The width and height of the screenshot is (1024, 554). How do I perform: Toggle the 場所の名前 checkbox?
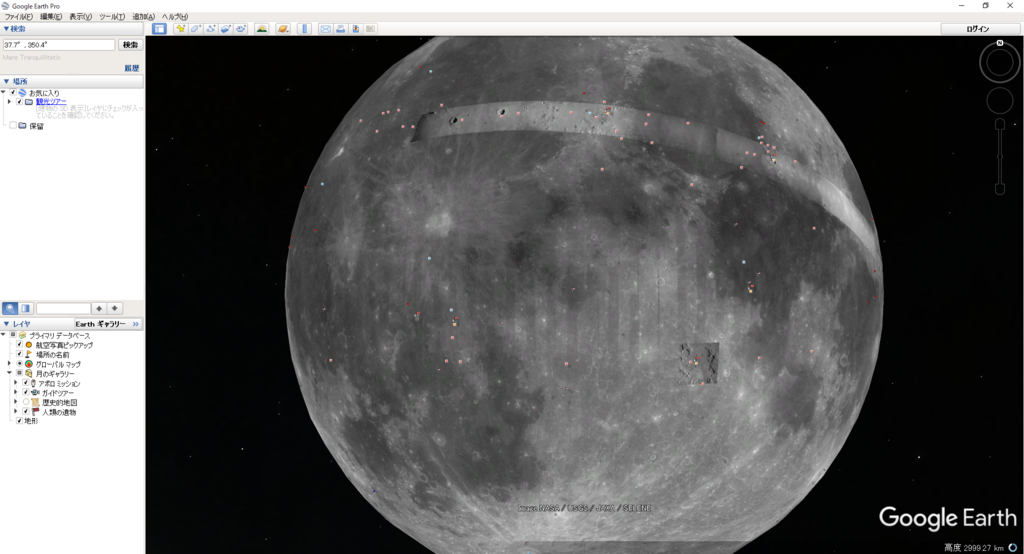pyautogui.click(x=20, y=354)
